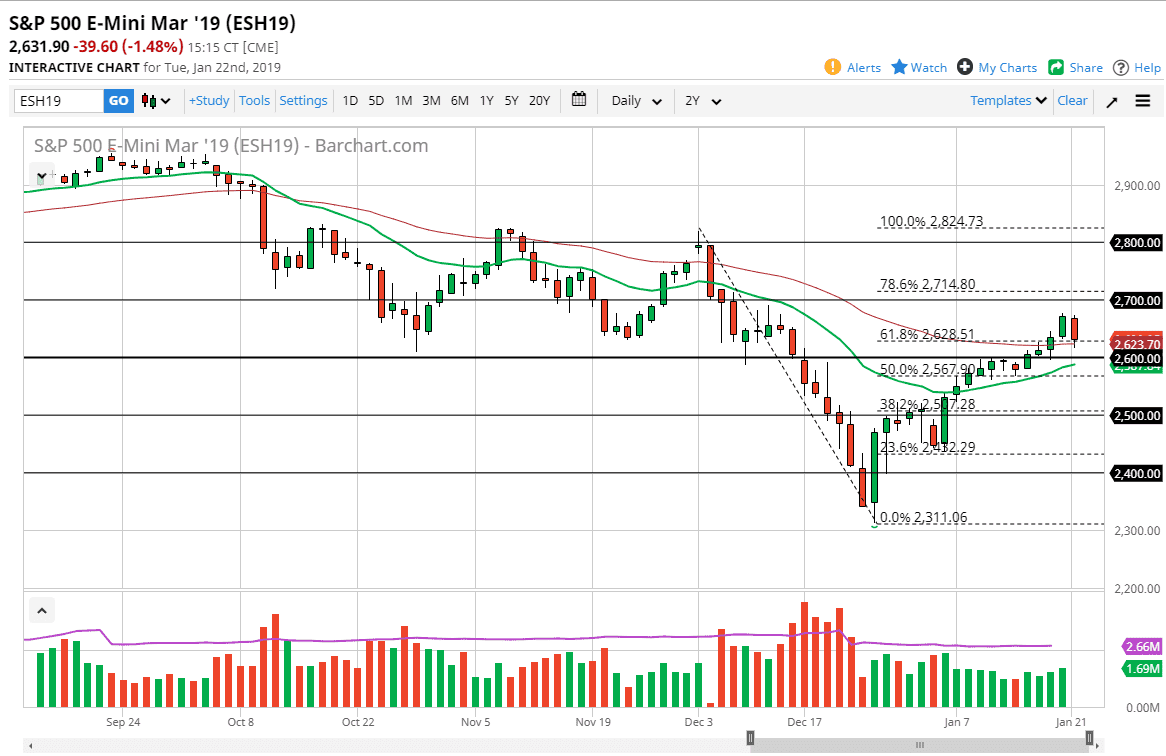Open the Tools menu
The image size is (1166, 756).
tap(254, 100)
